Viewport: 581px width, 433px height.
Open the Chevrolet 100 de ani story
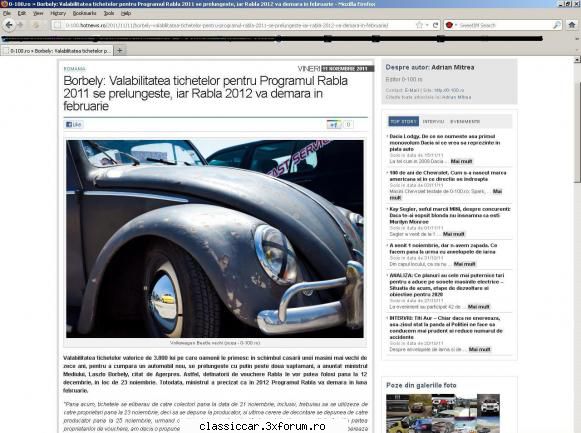coord(448,176)
